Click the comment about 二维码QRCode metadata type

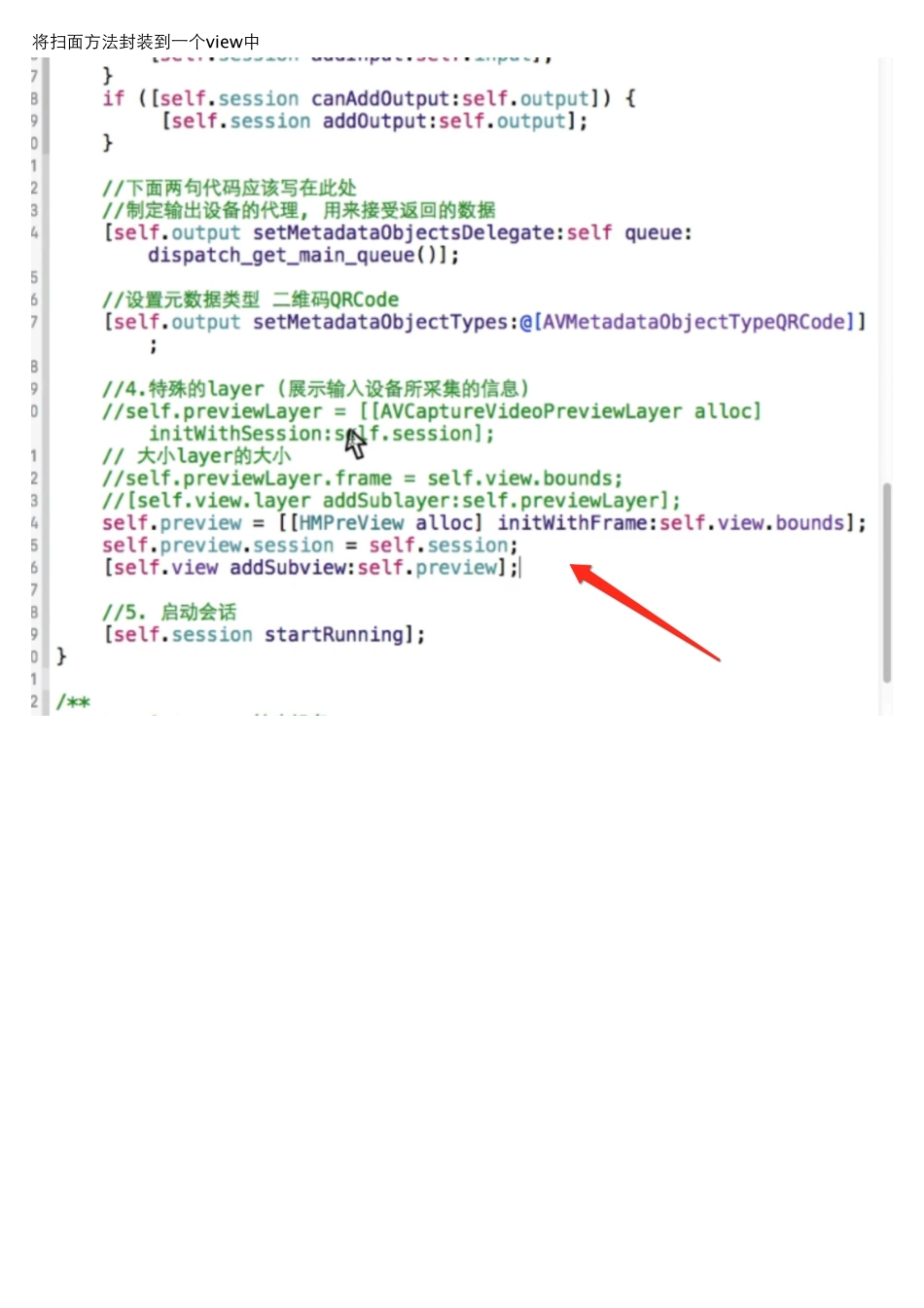pos(250,300)
